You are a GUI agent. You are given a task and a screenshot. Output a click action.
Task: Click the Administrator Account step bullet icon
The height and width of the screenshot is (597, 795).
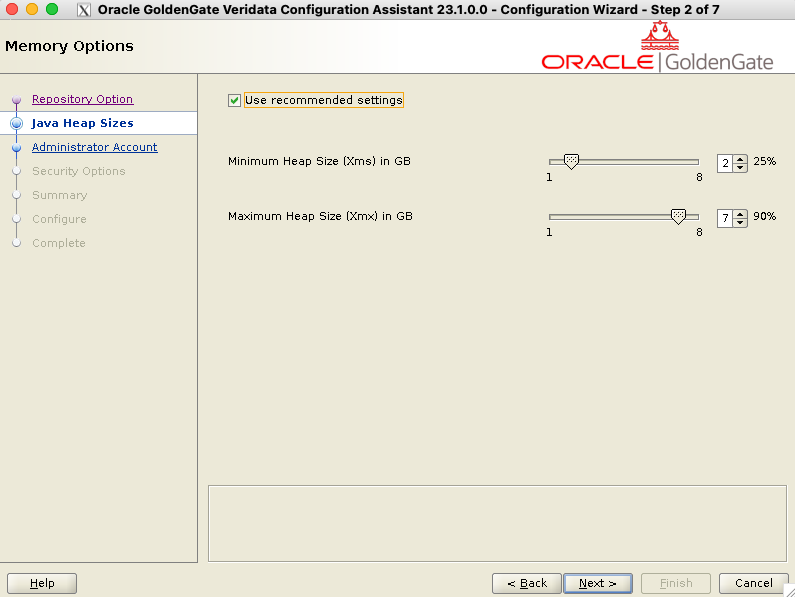tap(16, 148)
